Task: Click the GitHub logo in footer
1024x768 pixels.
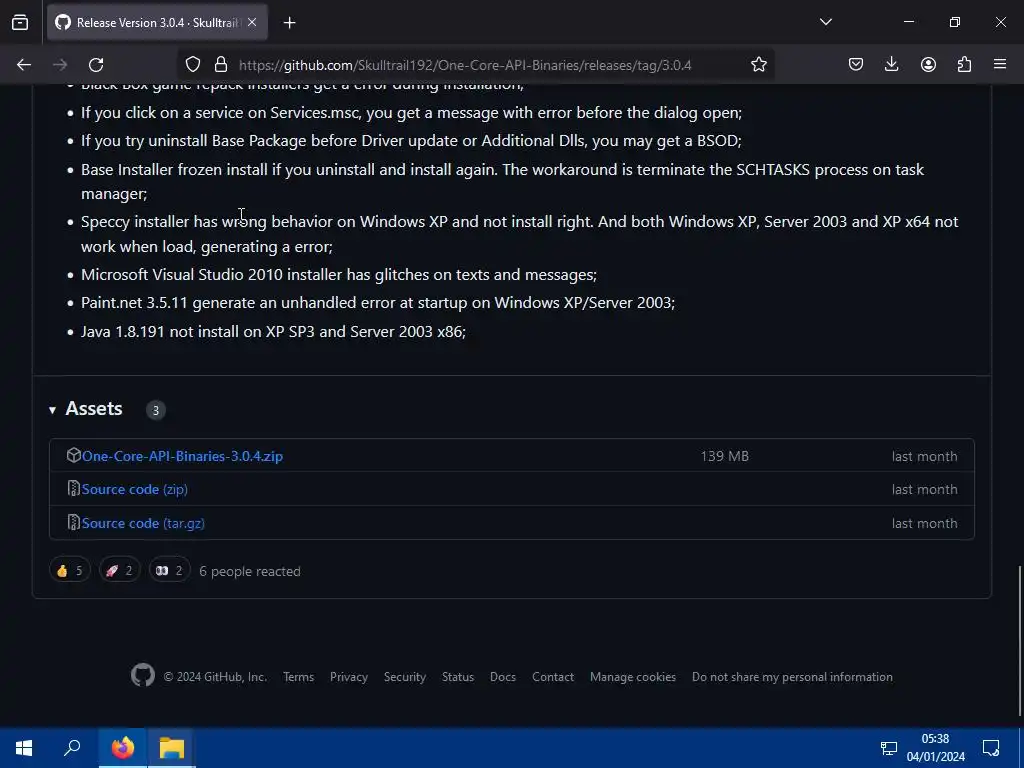Action: point(143,675)
